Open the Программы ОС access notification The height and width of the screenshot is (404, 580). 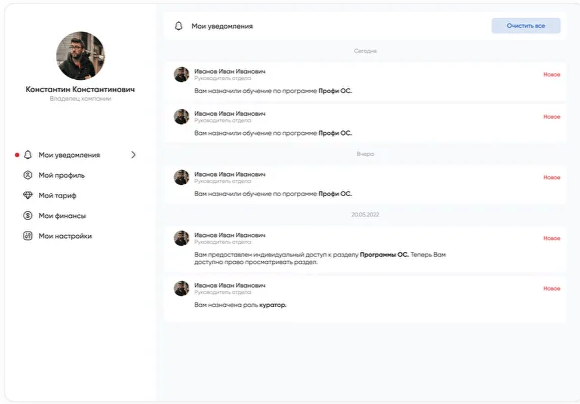pyautogui.click(x=365, y=250)
